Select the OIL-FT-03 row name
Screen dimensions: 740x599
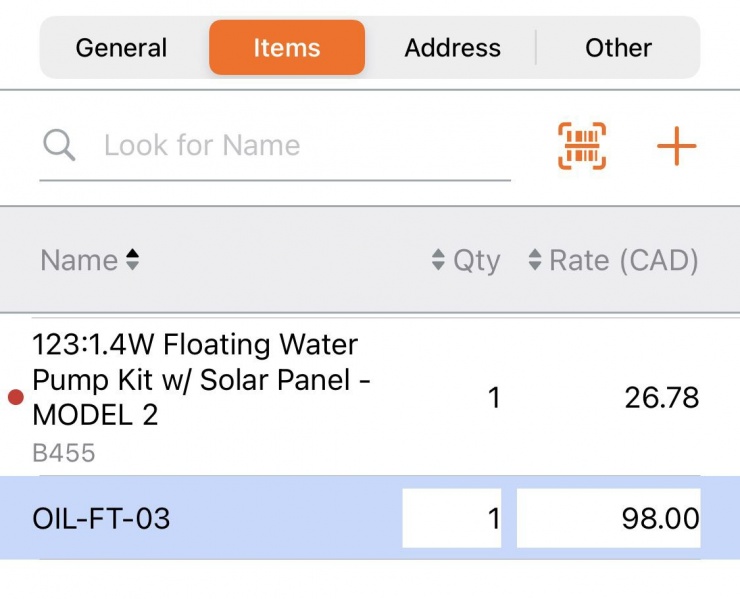[x=102, y=519]
